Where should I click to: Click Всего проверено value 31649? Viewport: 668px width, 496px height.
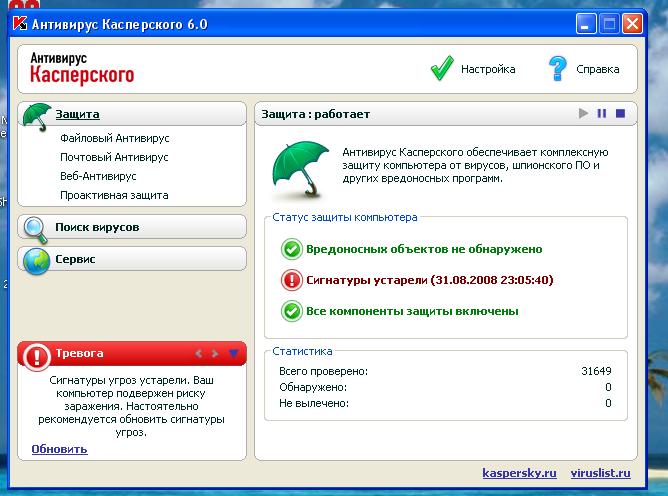[596, 371]
